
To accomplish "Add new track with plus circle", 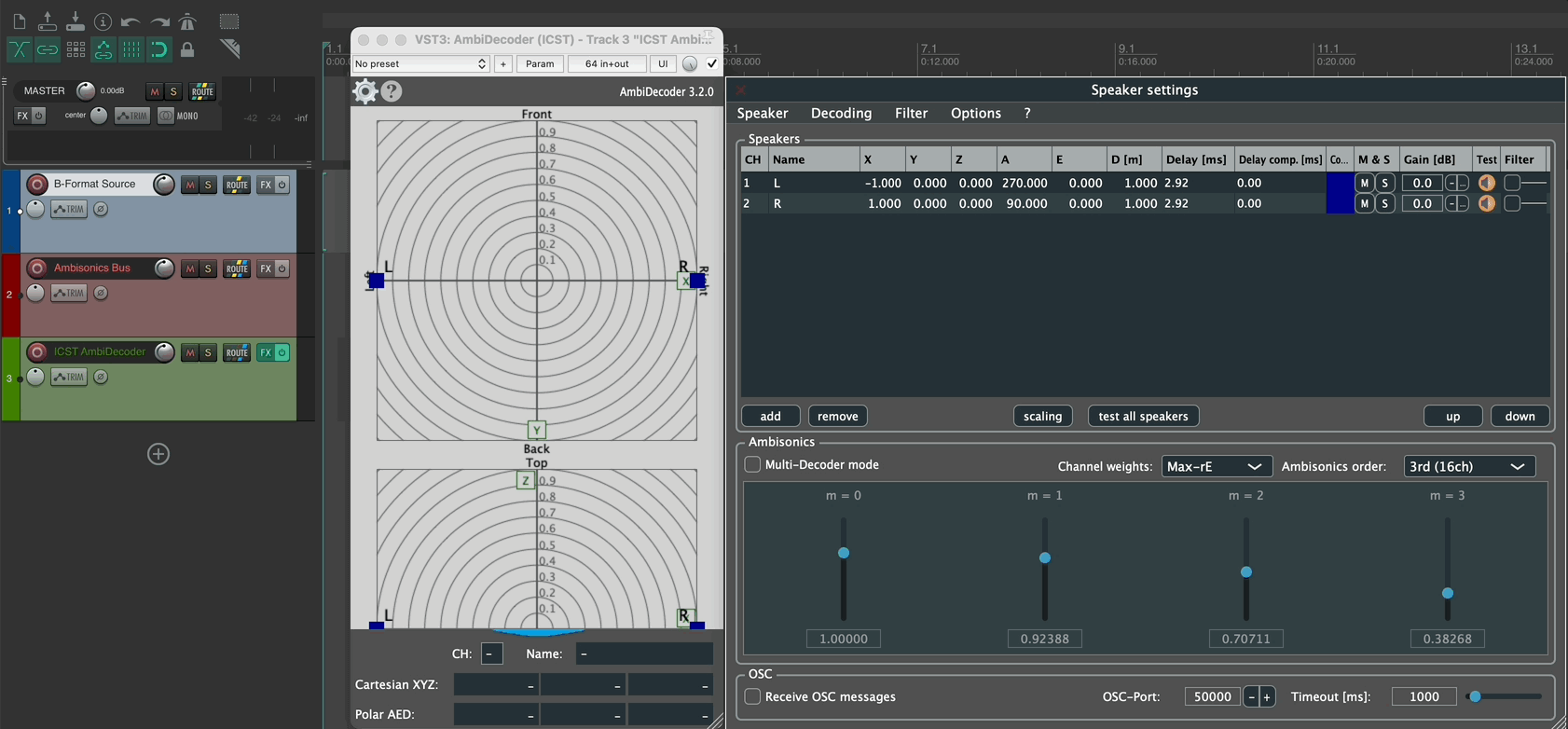I will click(x=158, y=454).
